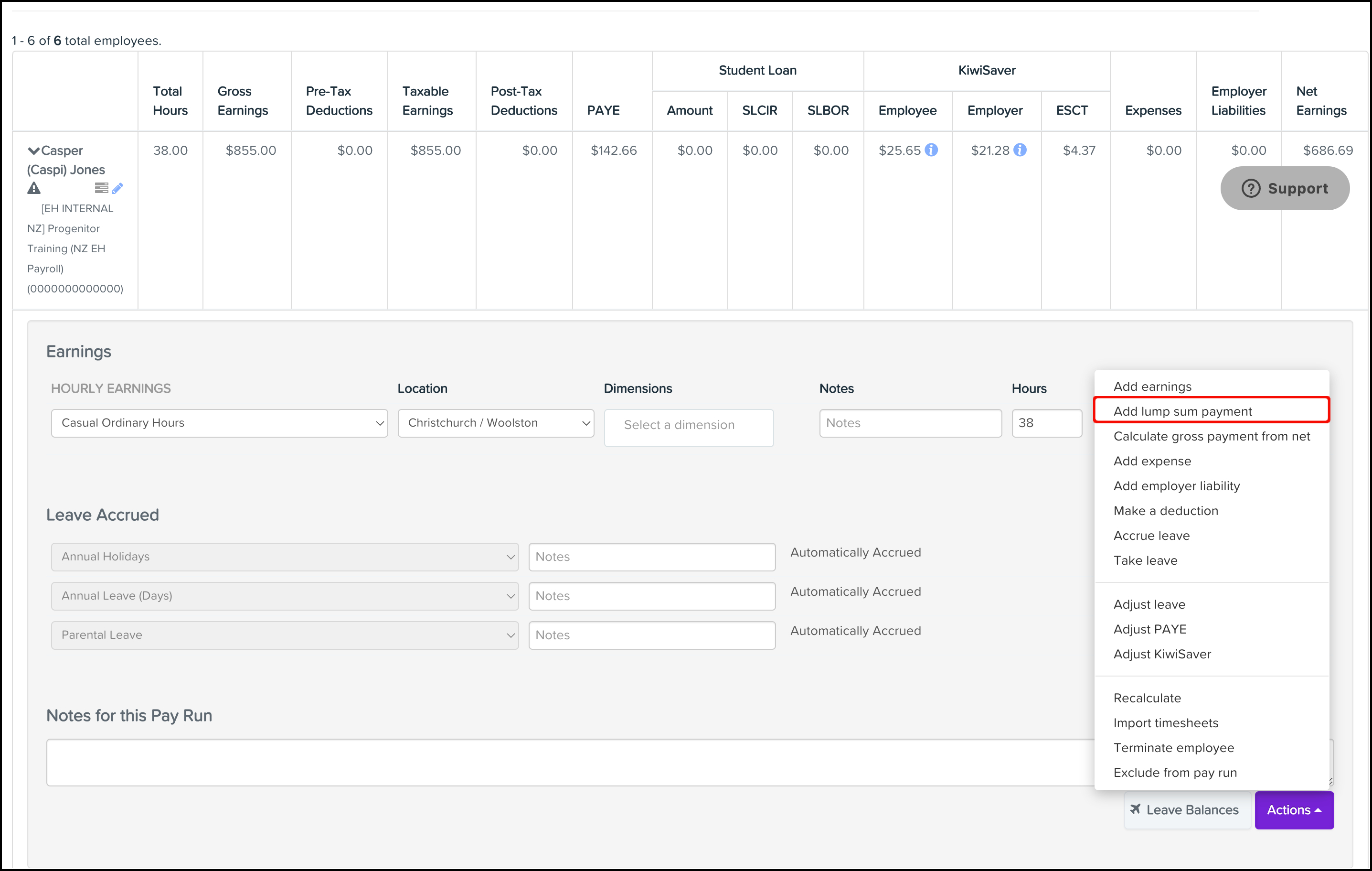This screenshot has height=871, width=1372.
Task: Click the Employer Liabilities column header
Action: (1239, 101)
